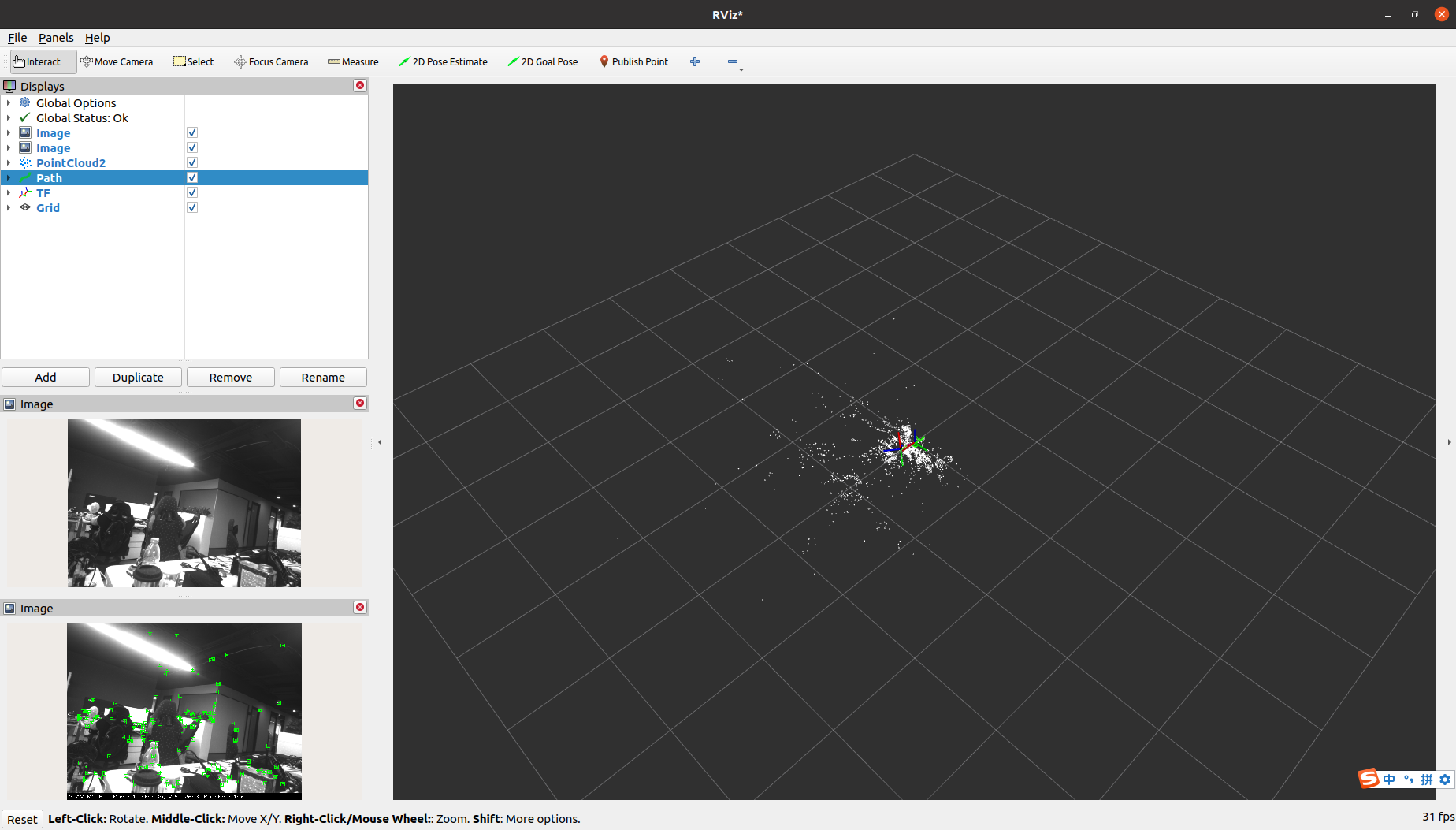
Task: Click the feature-tracked camera image view
Action: 184,711
